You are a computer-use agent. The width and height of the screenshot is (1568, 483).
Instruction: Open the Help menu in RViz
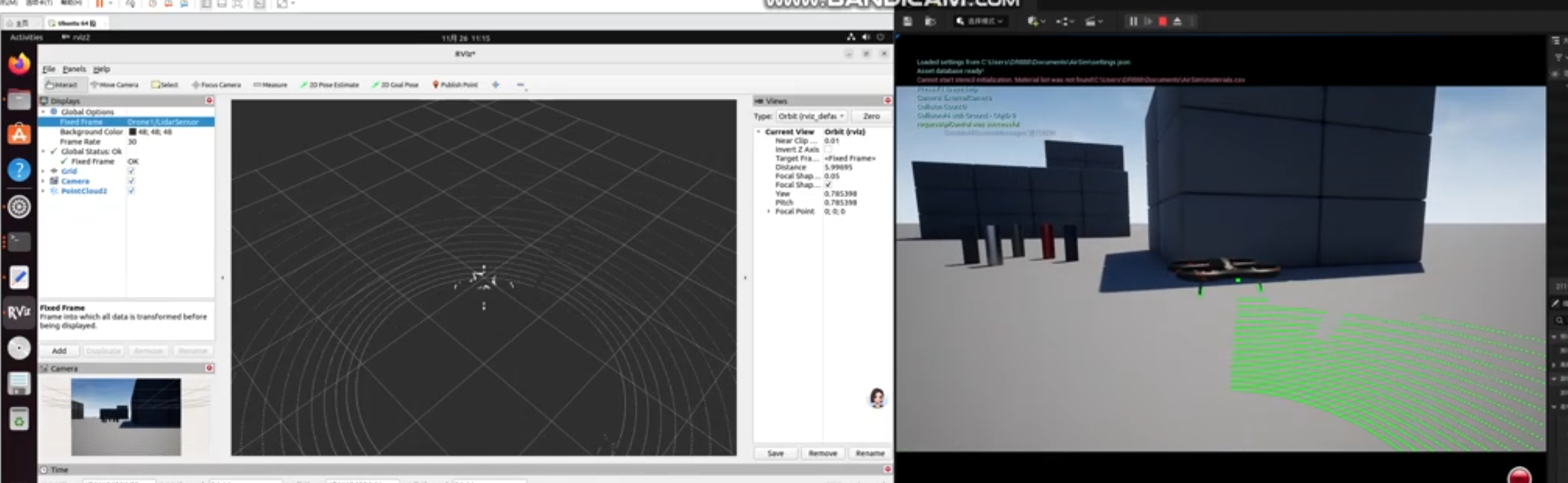point(101,69)
